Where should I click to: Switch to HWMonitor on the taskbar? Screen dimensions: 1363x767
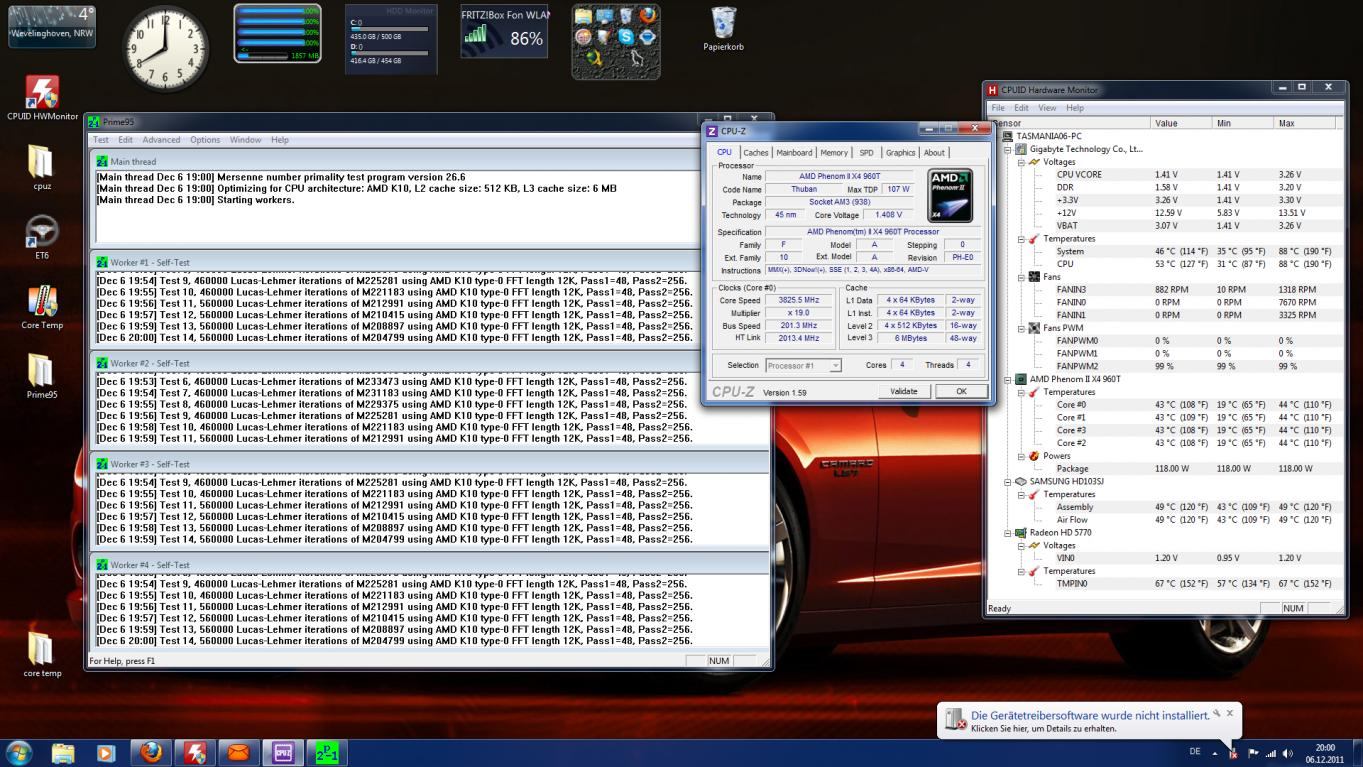pos(195,753)
